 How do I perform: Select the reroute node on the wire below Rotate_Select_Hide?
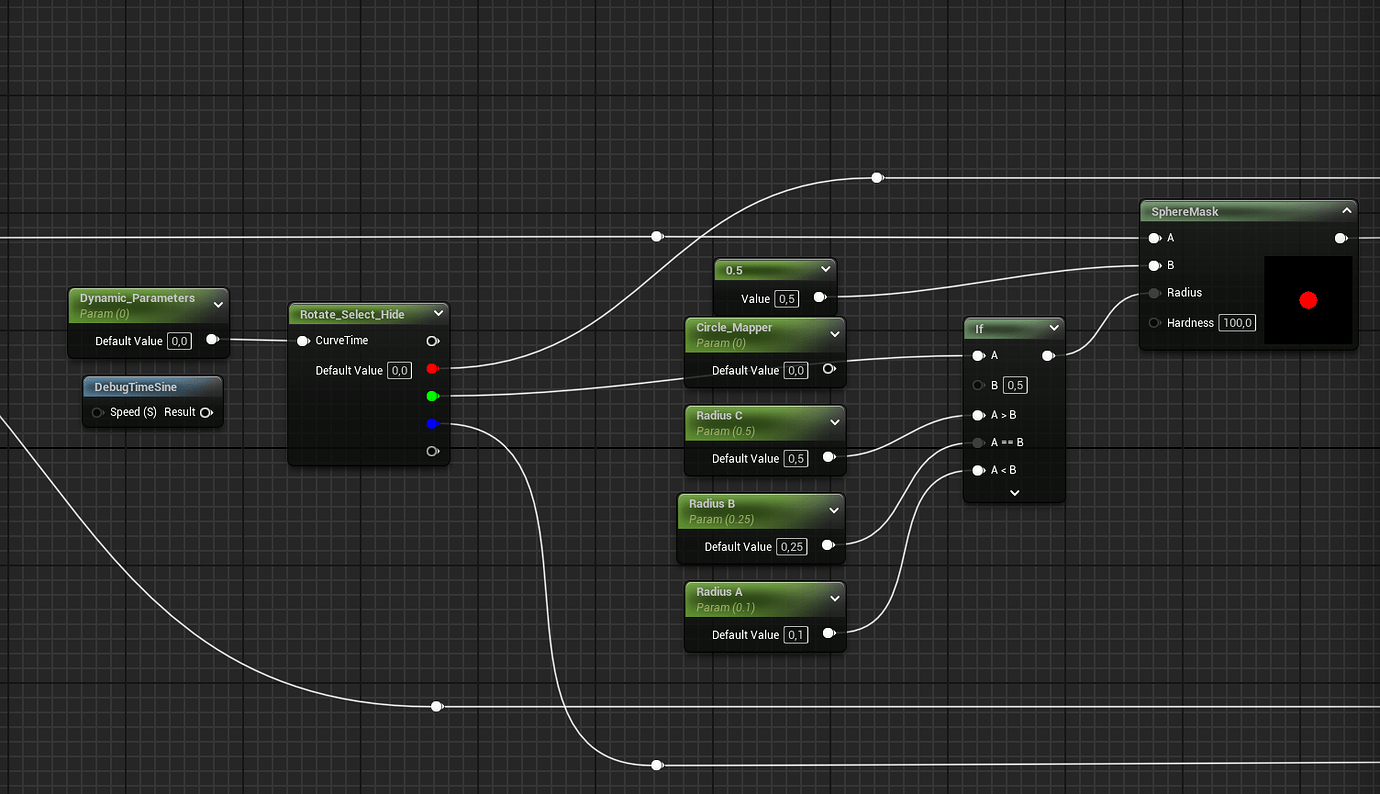[x=436, y=706]
